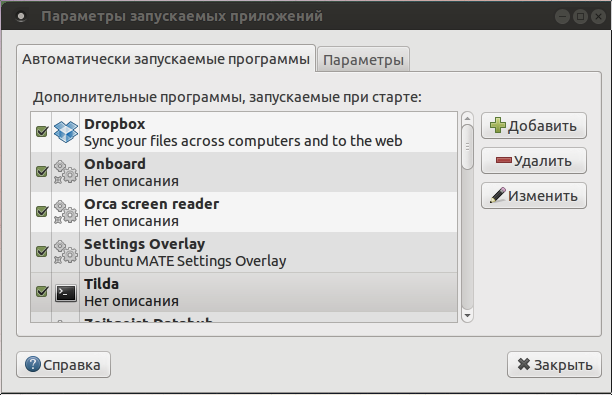Maximize the window from title bar
This screenshot has height=395, width=612.
pyautogui.click(x=580, y=16)
